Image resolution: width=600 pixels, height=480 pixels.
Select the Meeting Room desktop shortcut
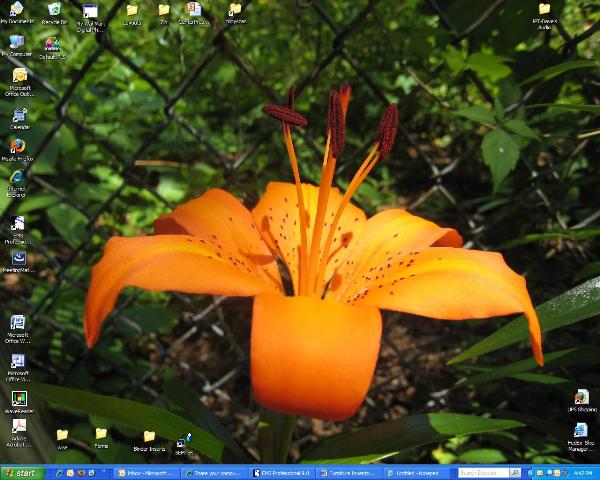tap(18, 261)
